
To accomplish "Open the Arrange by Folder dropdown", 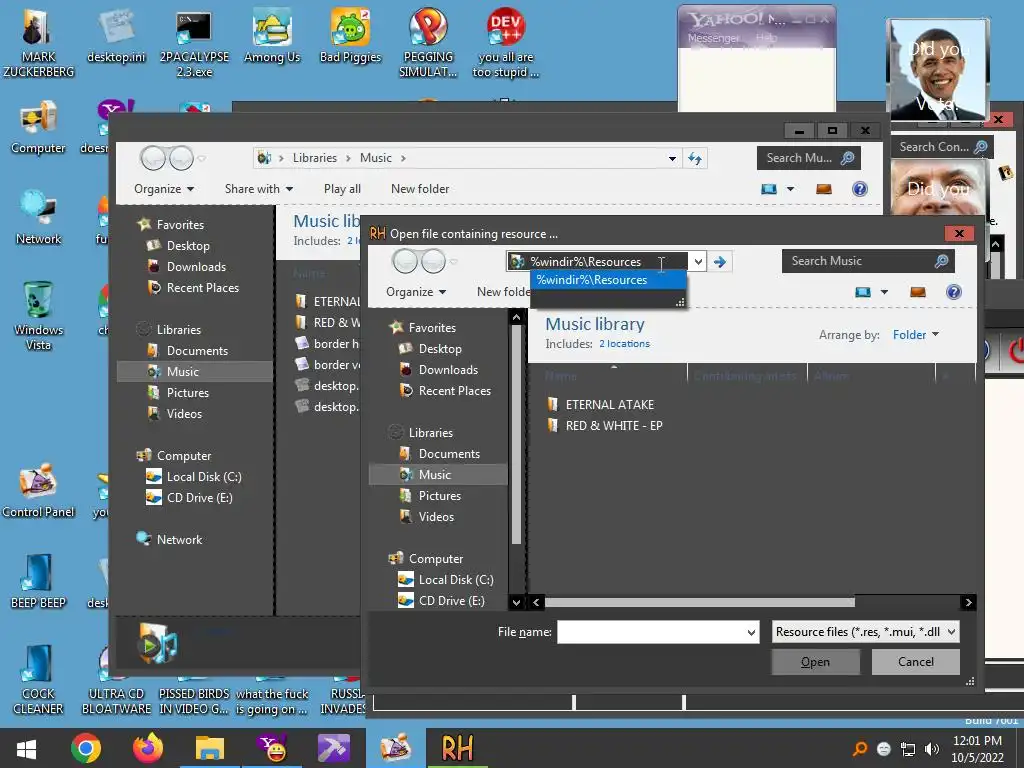I will tap(916, 334).
